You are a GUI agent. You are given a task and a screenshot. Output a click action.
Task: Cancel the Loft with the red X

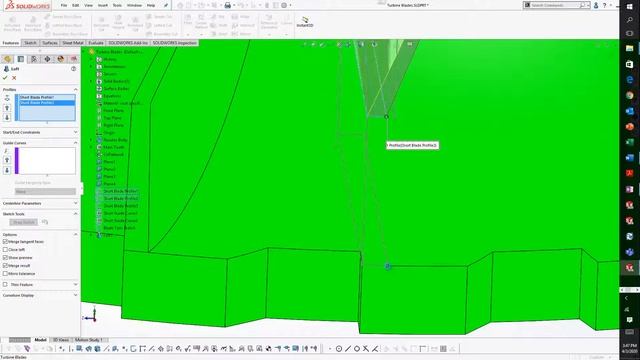pos(14,78)
